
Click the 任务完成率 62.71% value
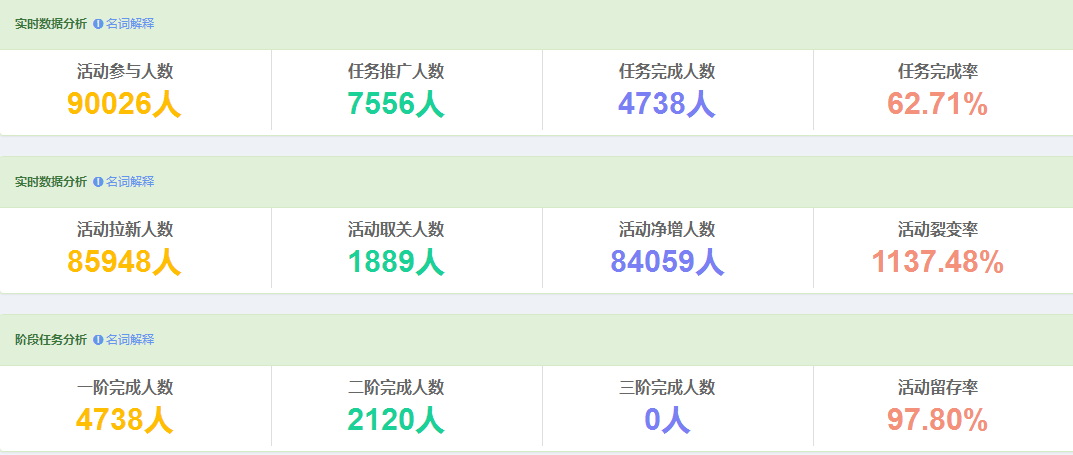point(937,103)
